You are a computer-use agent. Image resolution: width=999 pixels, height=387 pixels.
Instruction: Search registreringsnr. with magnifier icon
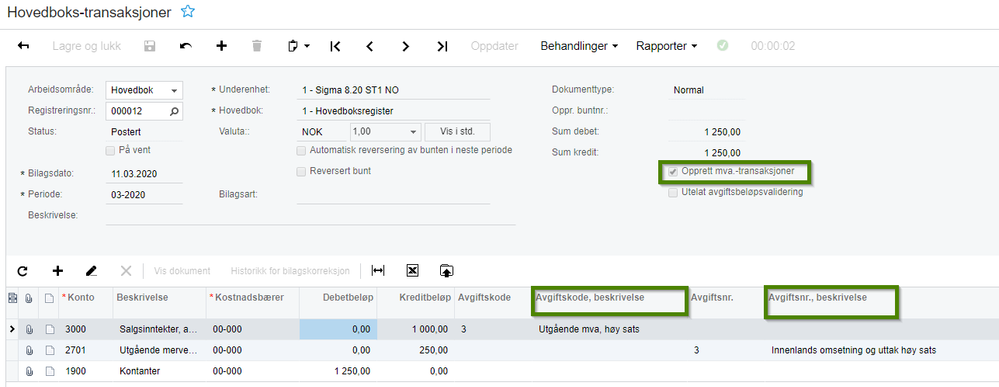point(174,111)
